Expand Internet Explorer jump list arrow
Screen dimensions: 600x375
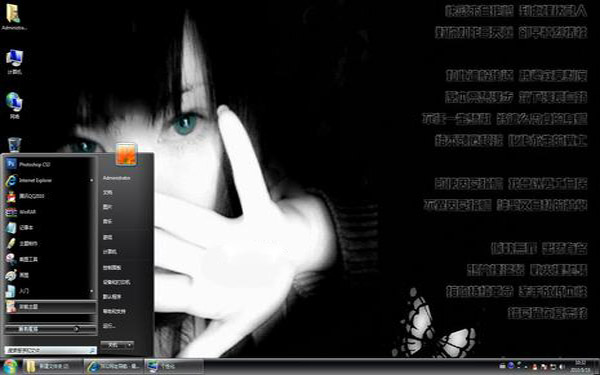click(91, 180)
